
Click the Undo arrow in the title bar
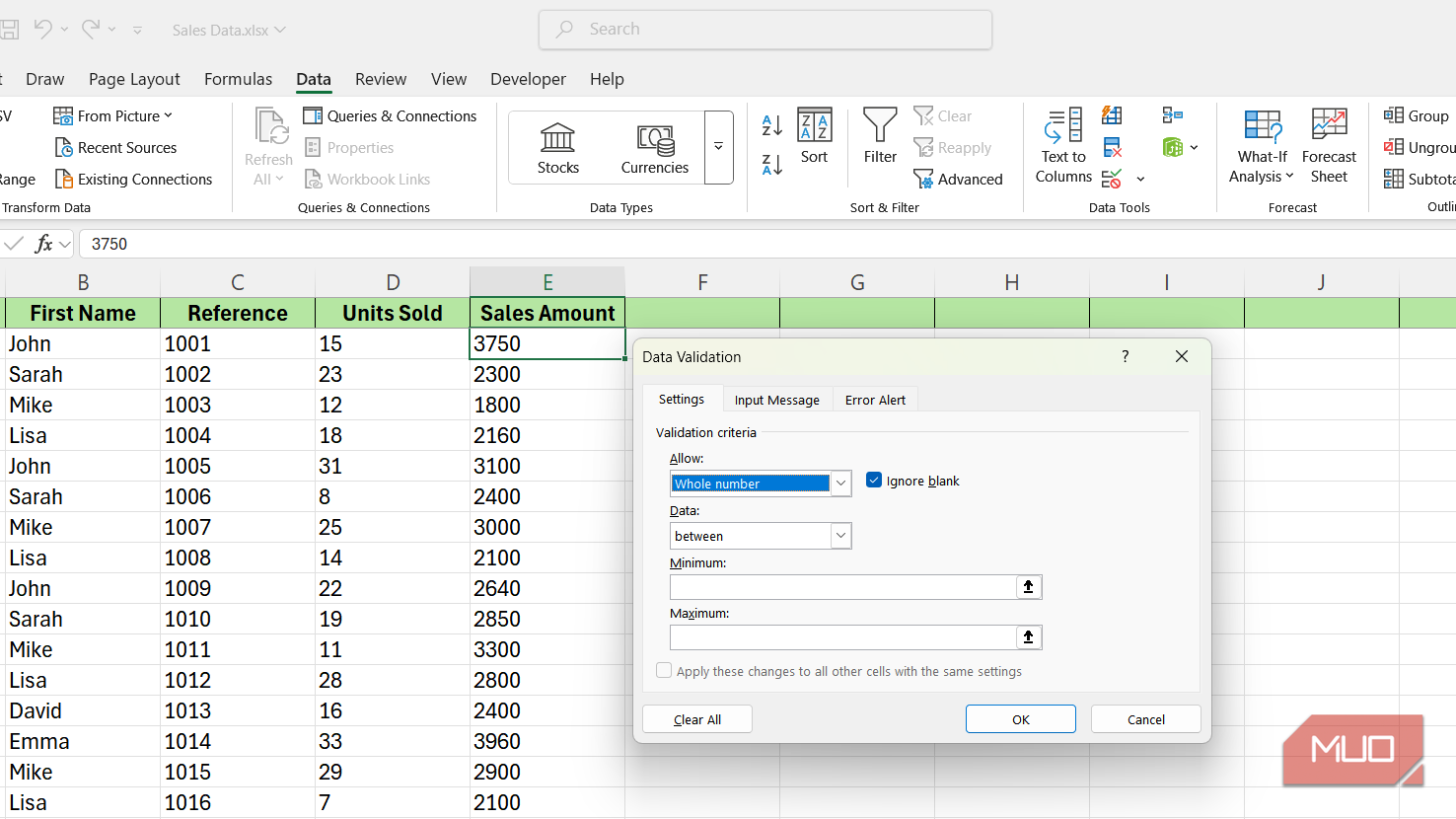[x=43, y=30]
